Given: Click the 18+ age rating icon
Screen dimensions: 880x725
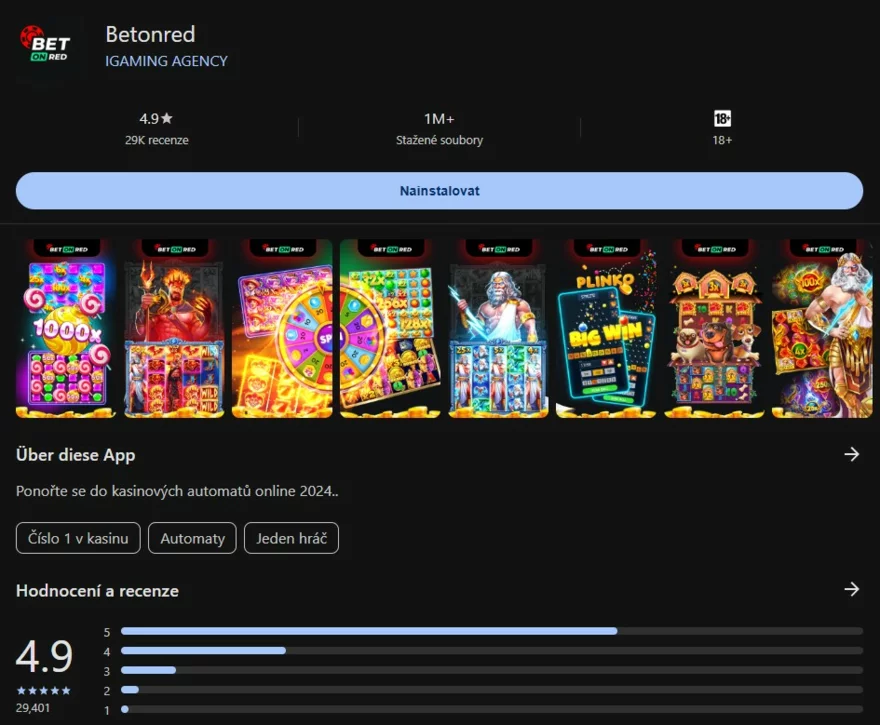Looking at the screenshot, I should pos(722,119).
